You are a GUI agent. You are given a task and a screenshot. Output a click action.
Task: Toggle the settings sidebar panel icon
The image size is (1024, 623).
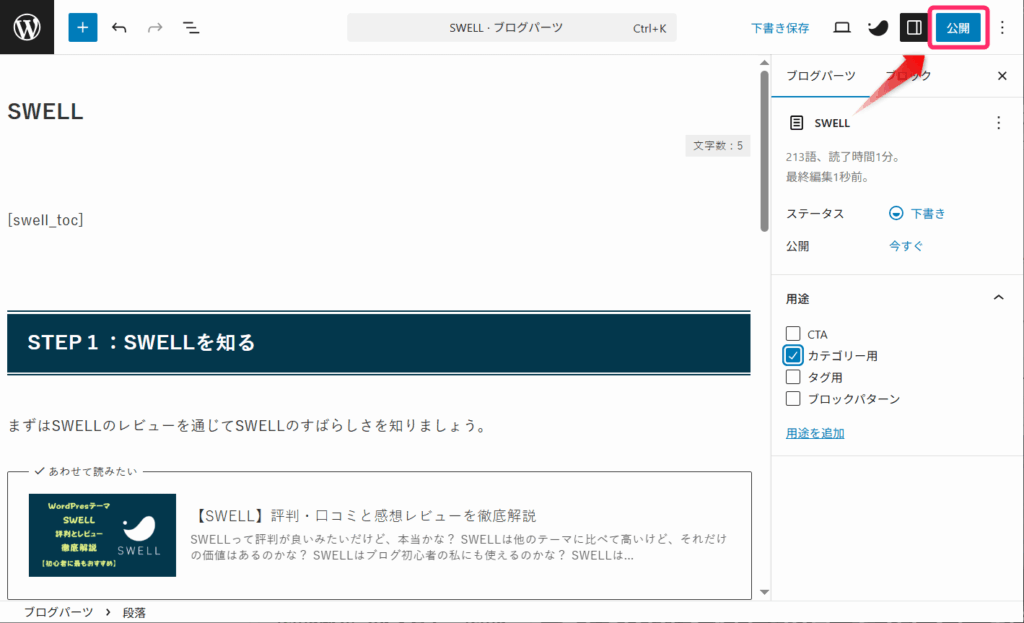coord(914,27)
